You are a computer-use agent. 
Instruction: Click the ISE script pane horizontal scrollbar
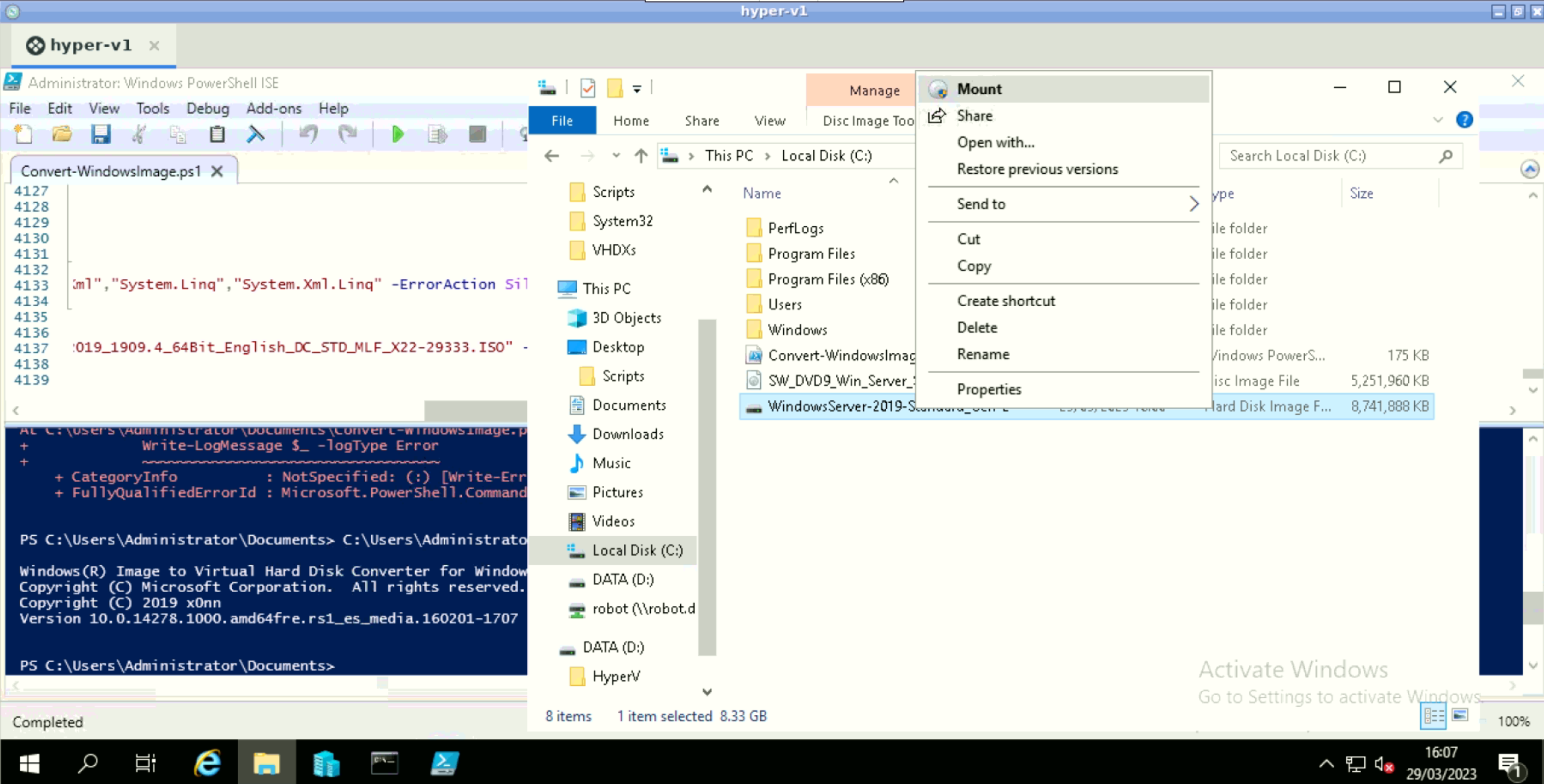click(x=475, y=410)
